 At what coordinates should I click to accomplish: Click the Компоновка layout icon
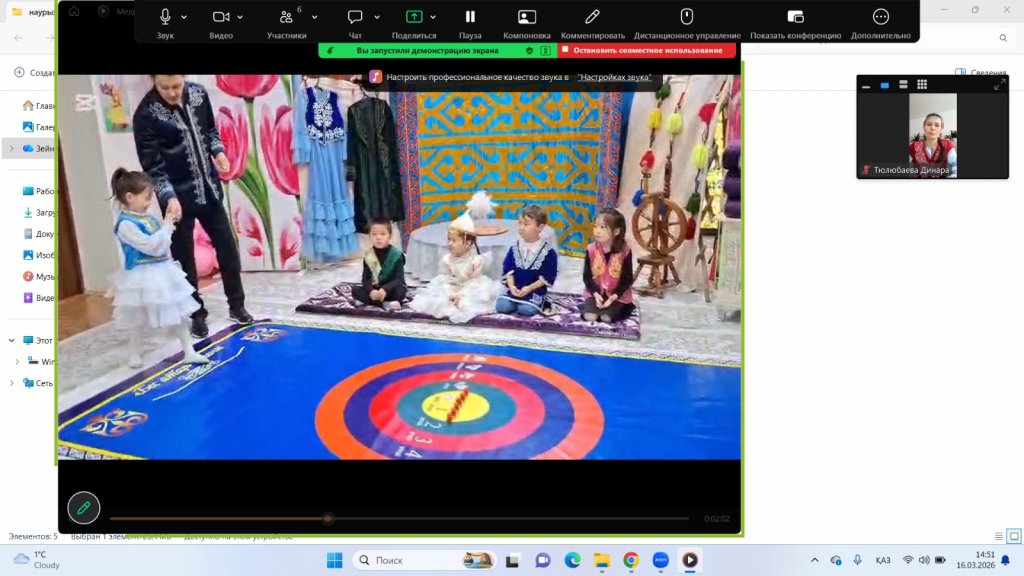[x=527, y=18]
